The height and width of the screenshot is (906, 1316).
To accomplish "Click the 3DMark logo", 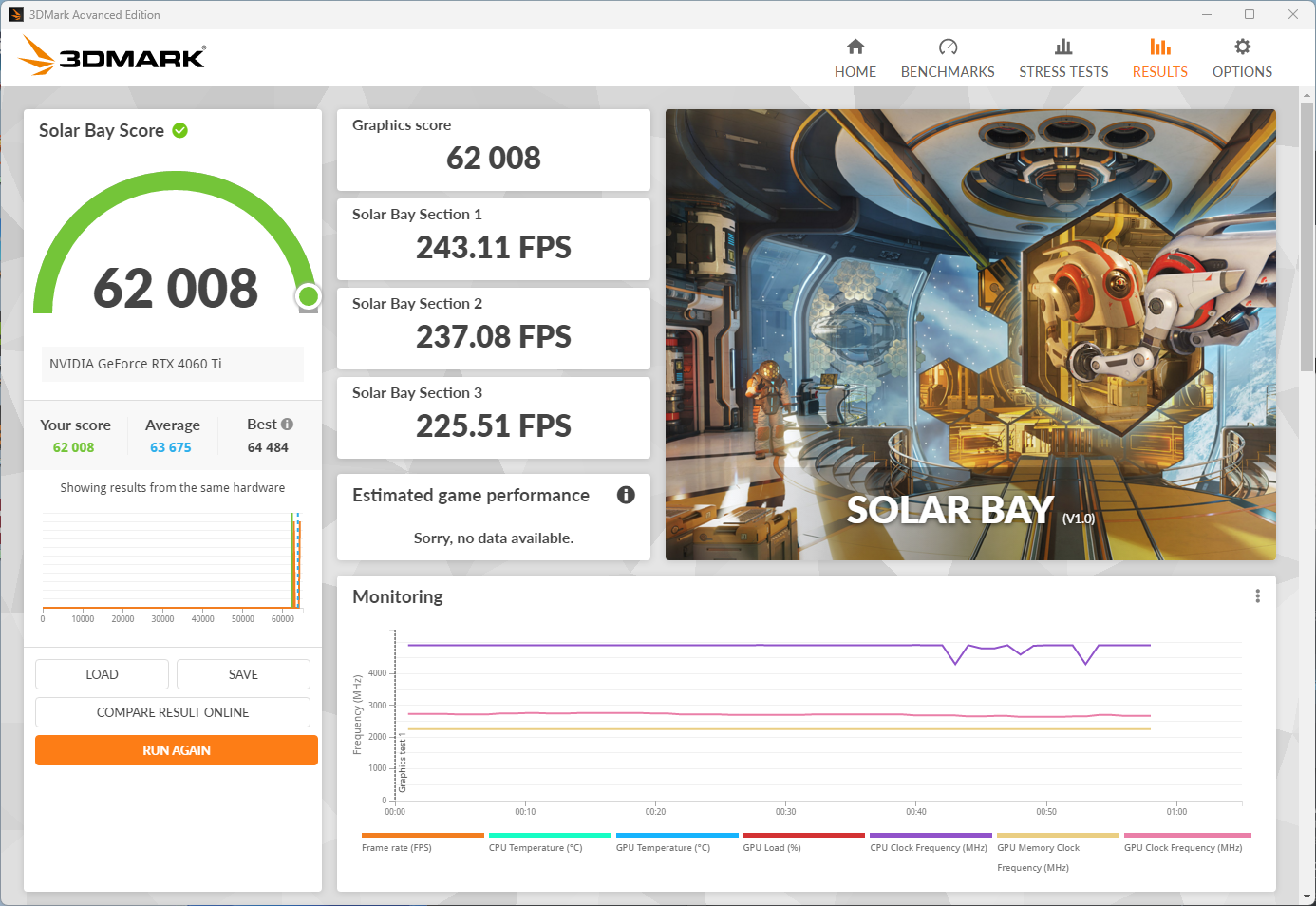I will pos(112,56).
